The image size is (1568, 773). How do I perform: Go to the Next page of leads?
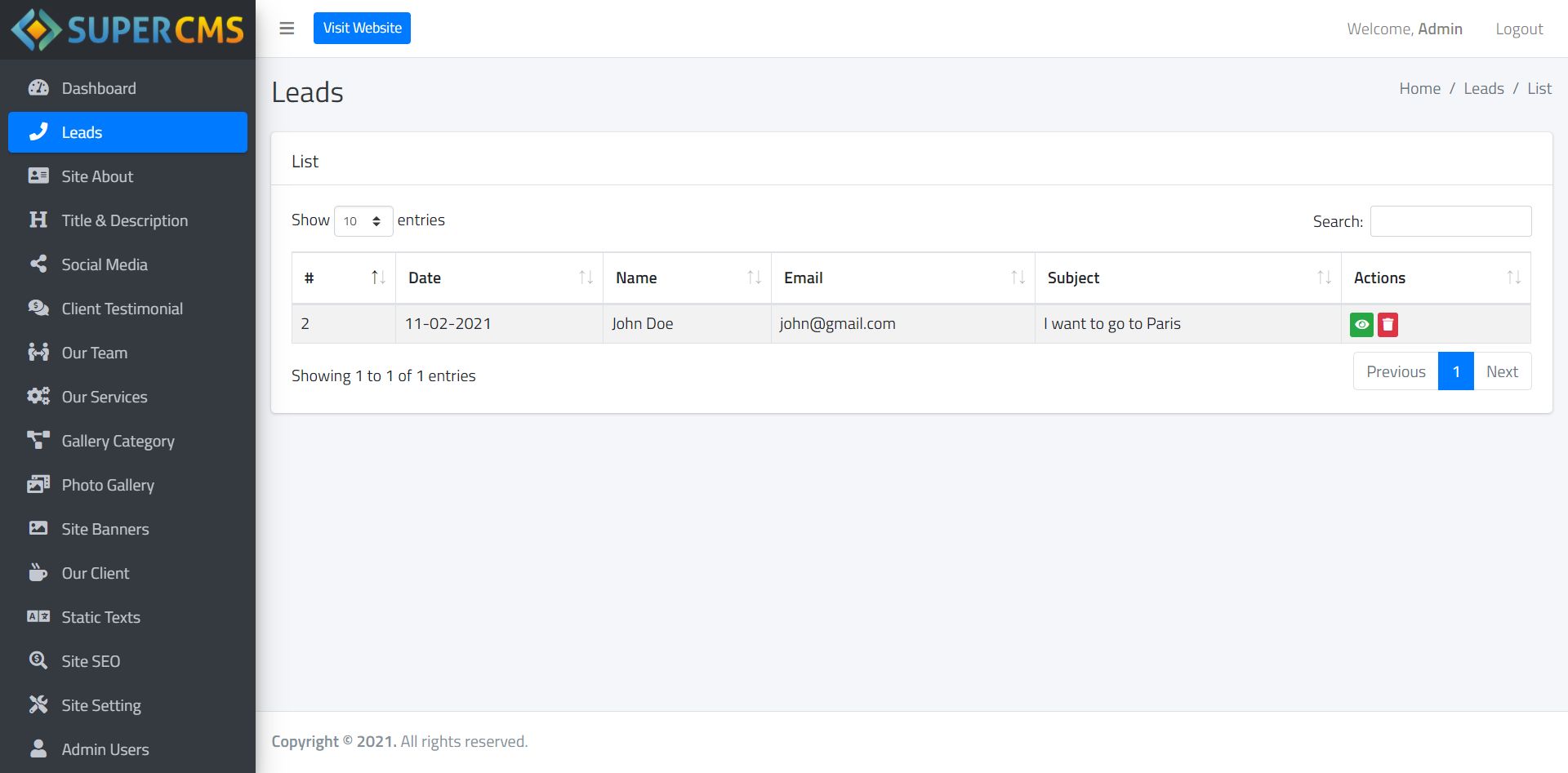pyautogui.click(x=1502, y=371)
